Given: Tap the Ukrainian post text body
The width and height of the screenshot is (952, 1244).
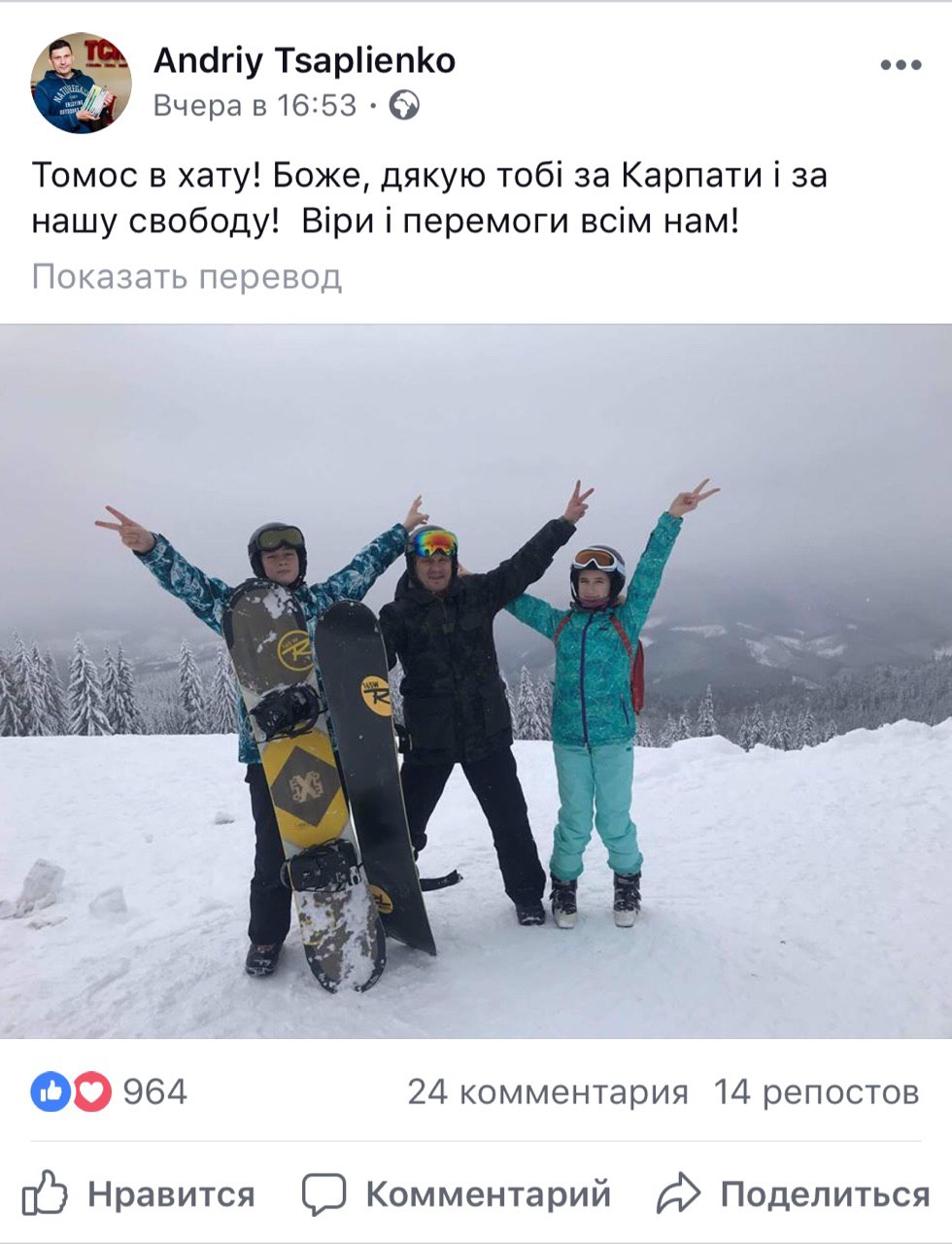Looking at the screenshot, I should (429, 200).
